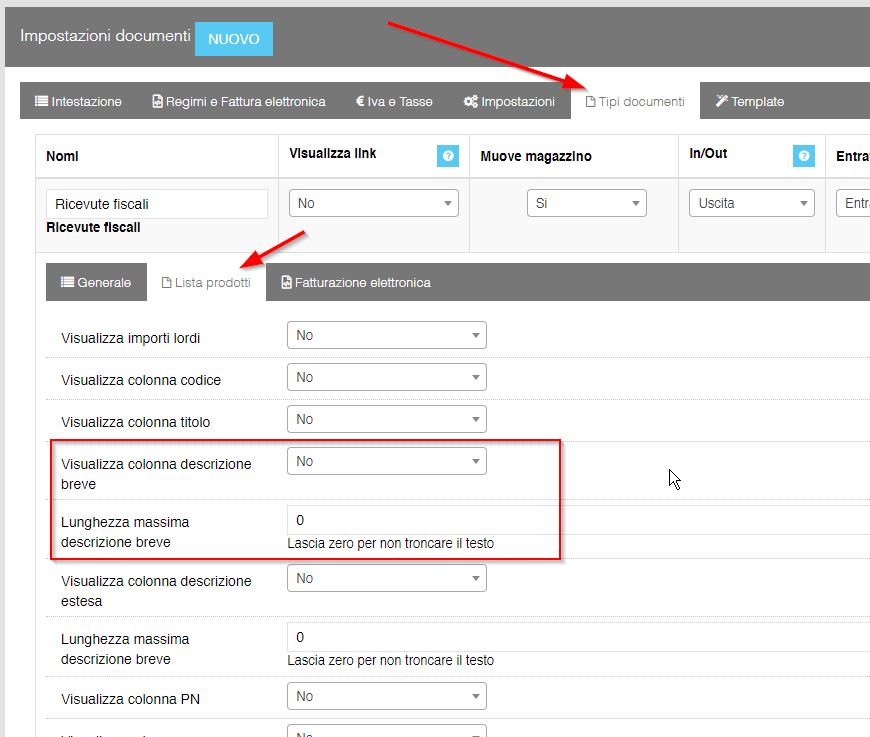The height and width of the screenshot is (737, 870).
Task: Click the Ricevute fiscali name field
Action: point(156,204)
